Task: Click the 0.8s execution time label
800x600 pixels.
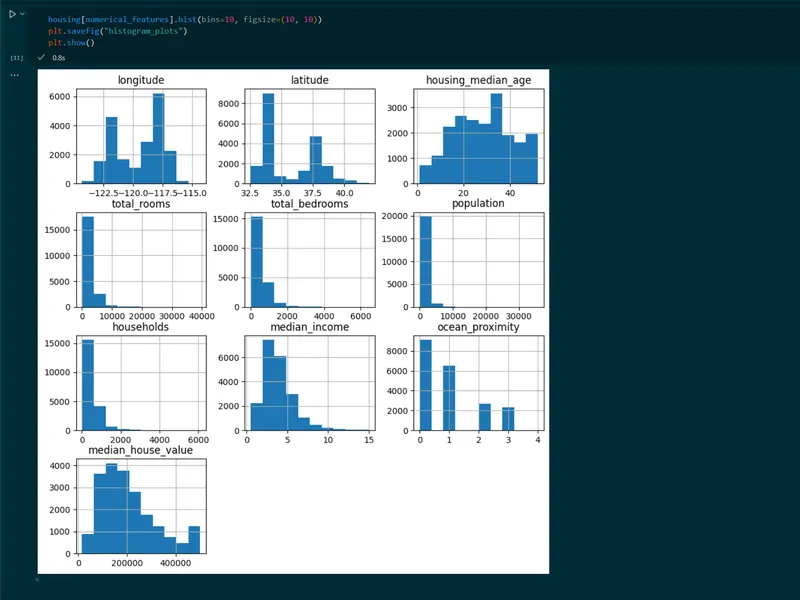Action: pos(59,58)
